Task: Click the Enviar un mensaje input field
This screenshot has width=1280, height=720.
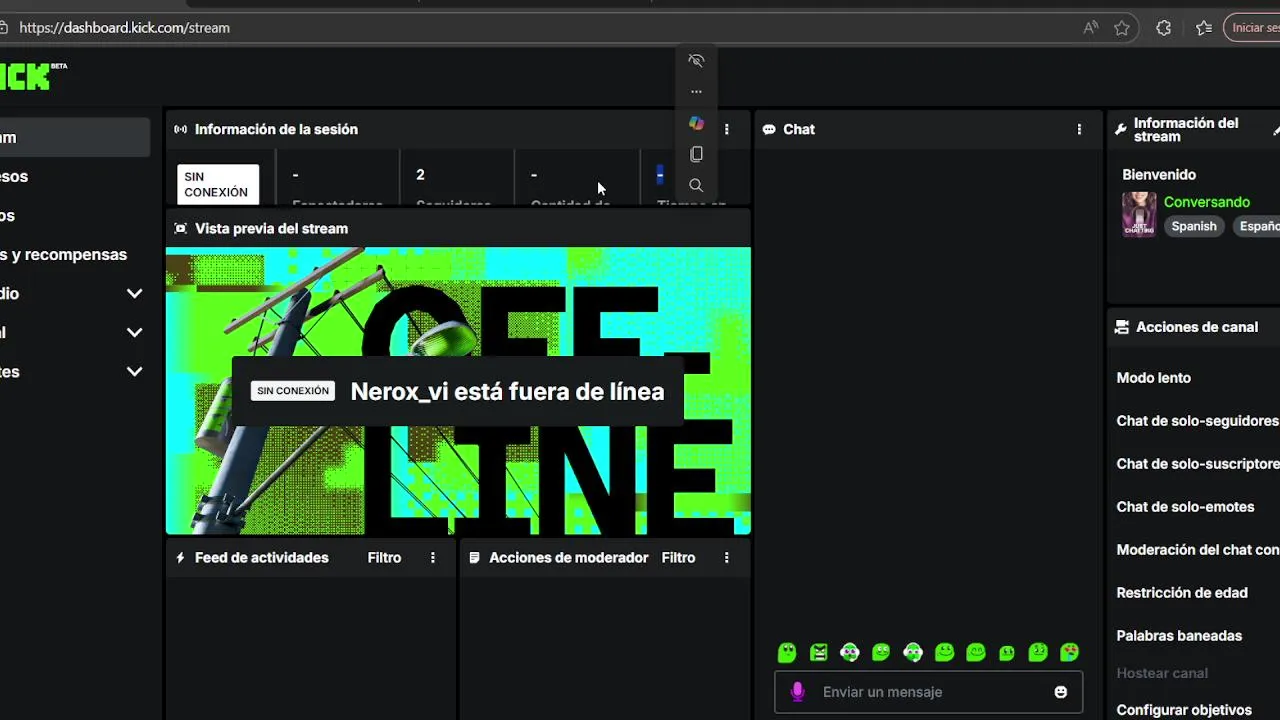Action: click(x=929, y=692)
